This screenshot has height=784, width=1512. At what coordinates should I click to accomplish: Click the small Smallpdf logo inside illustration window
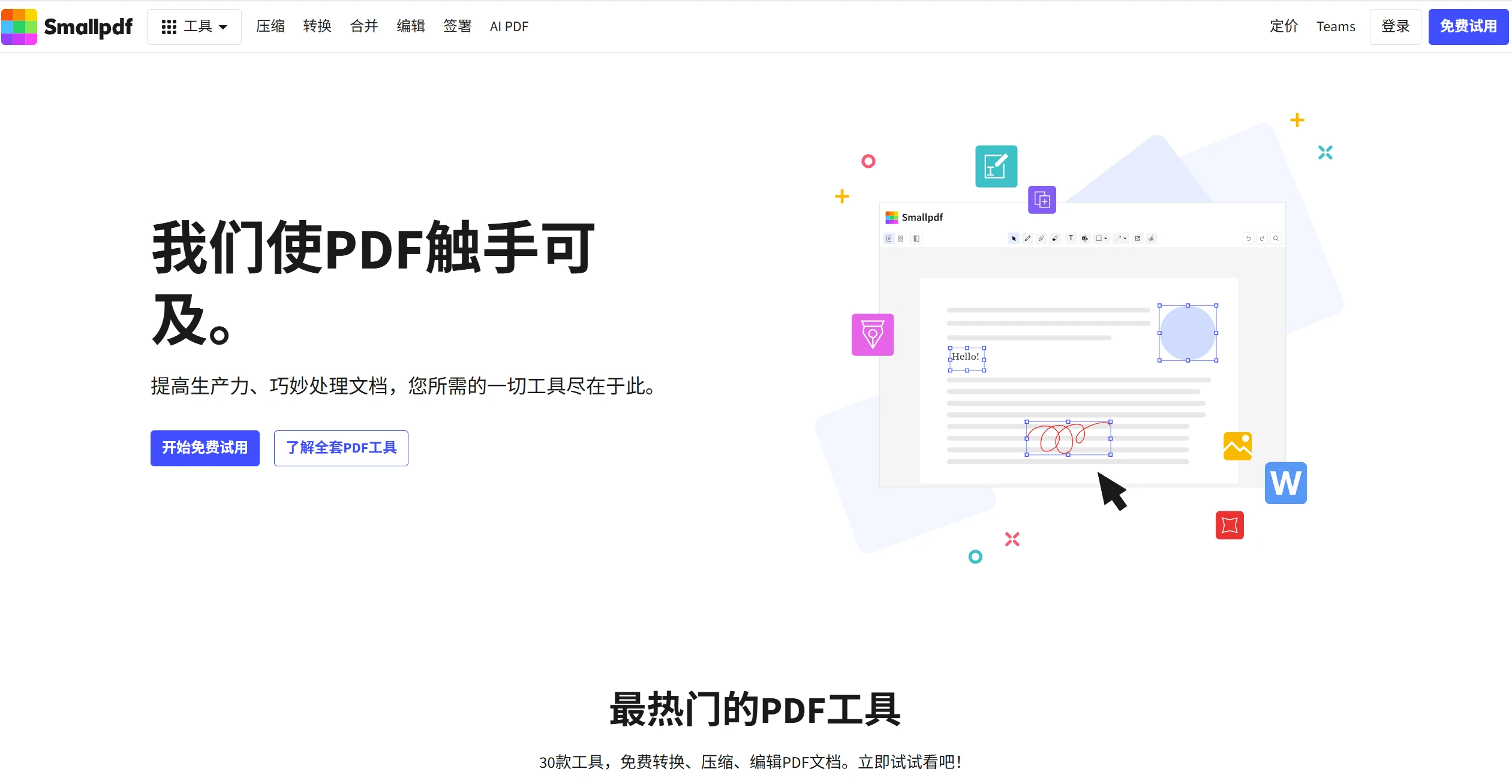tap(914, 217)
